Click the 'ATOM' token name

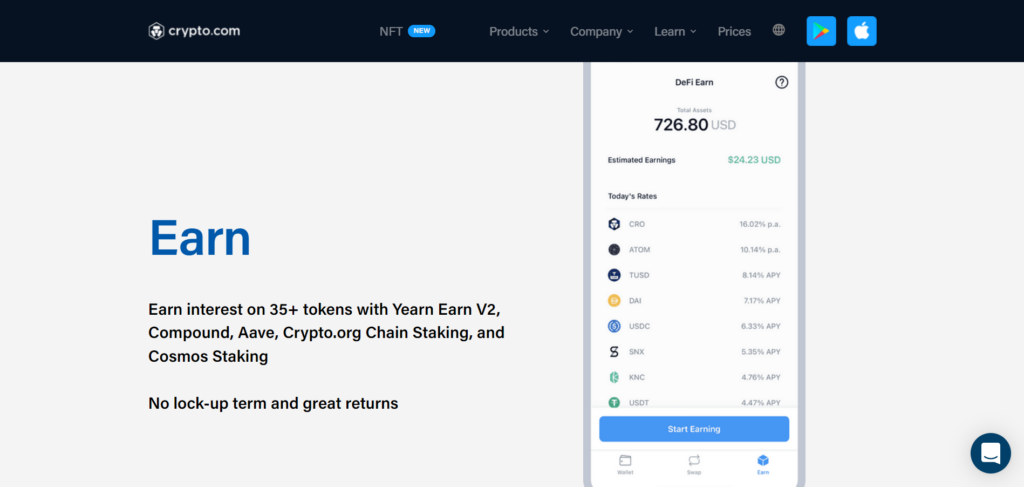tap(639, 249)
